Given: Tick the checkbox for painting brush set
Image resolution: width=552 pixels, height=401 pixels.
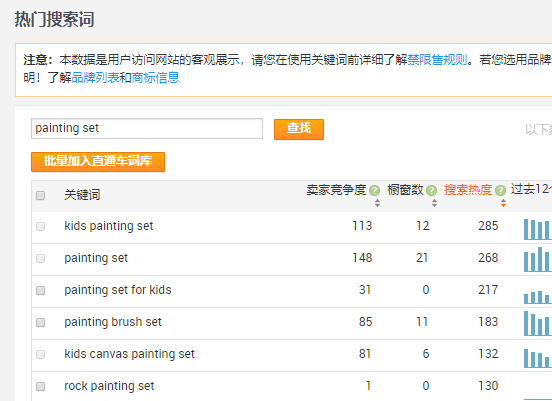Looking at the screenshot, I should (40, 322).
